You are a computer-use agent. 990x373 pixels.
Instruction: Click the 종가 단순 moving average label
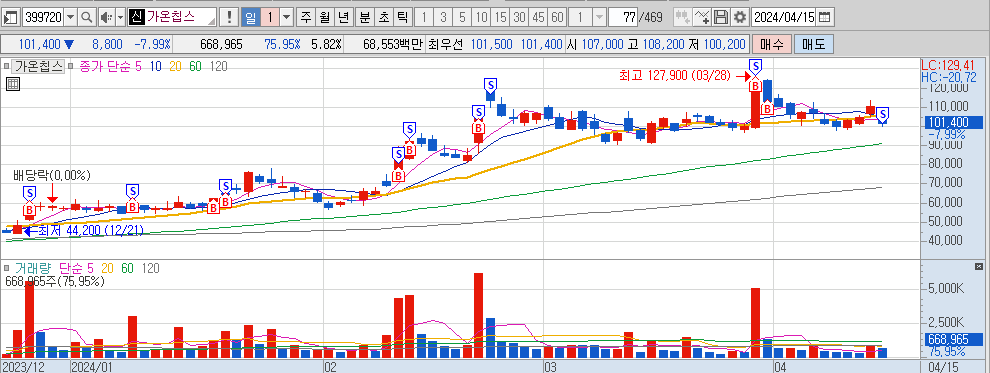105,66
